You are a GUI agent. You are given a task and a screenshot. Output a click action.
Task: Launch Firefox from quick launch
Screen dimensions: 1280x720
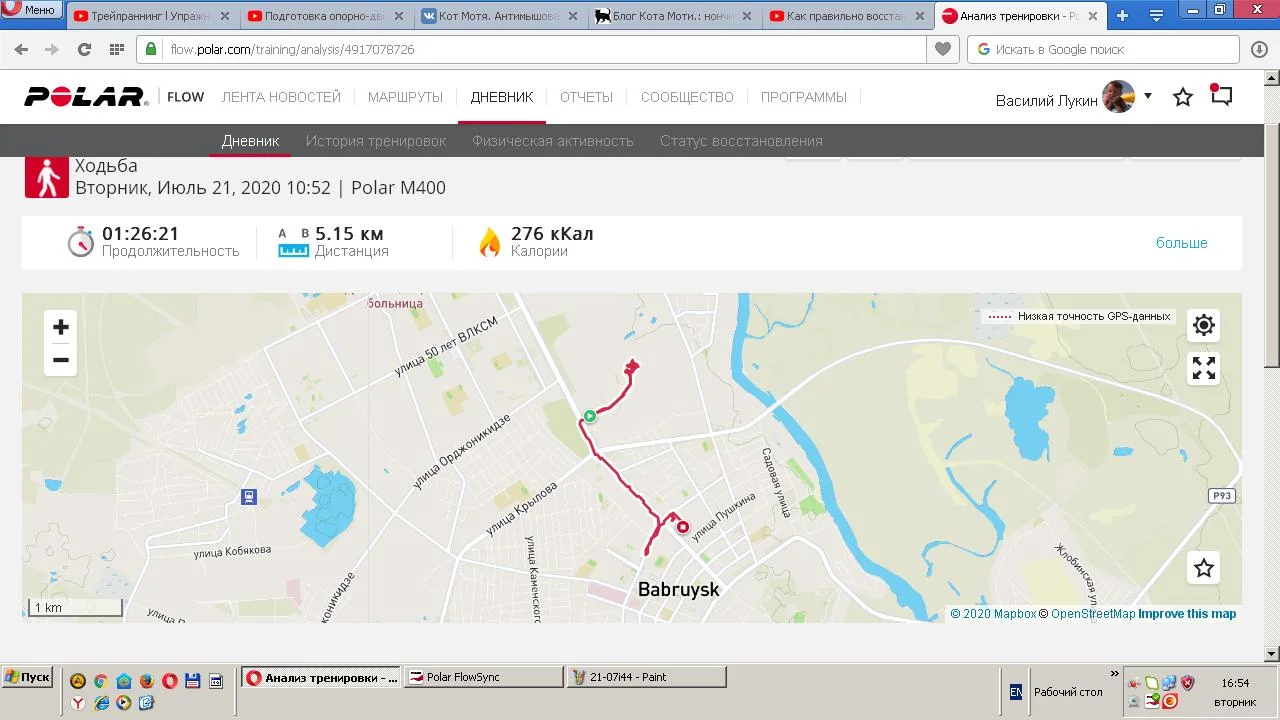tap(147, 681)
